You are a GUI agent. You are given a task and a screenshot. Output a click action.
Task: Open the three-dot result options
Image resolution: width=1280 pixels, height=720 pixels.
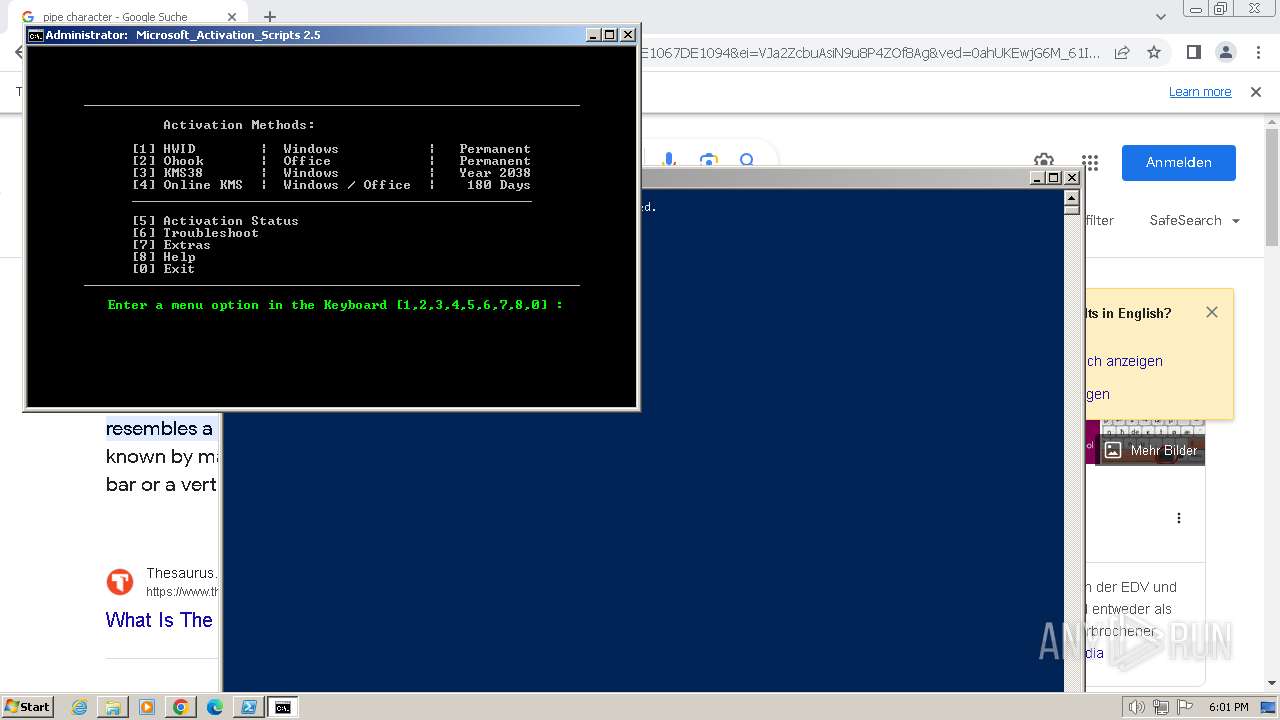coord(1179,518)
